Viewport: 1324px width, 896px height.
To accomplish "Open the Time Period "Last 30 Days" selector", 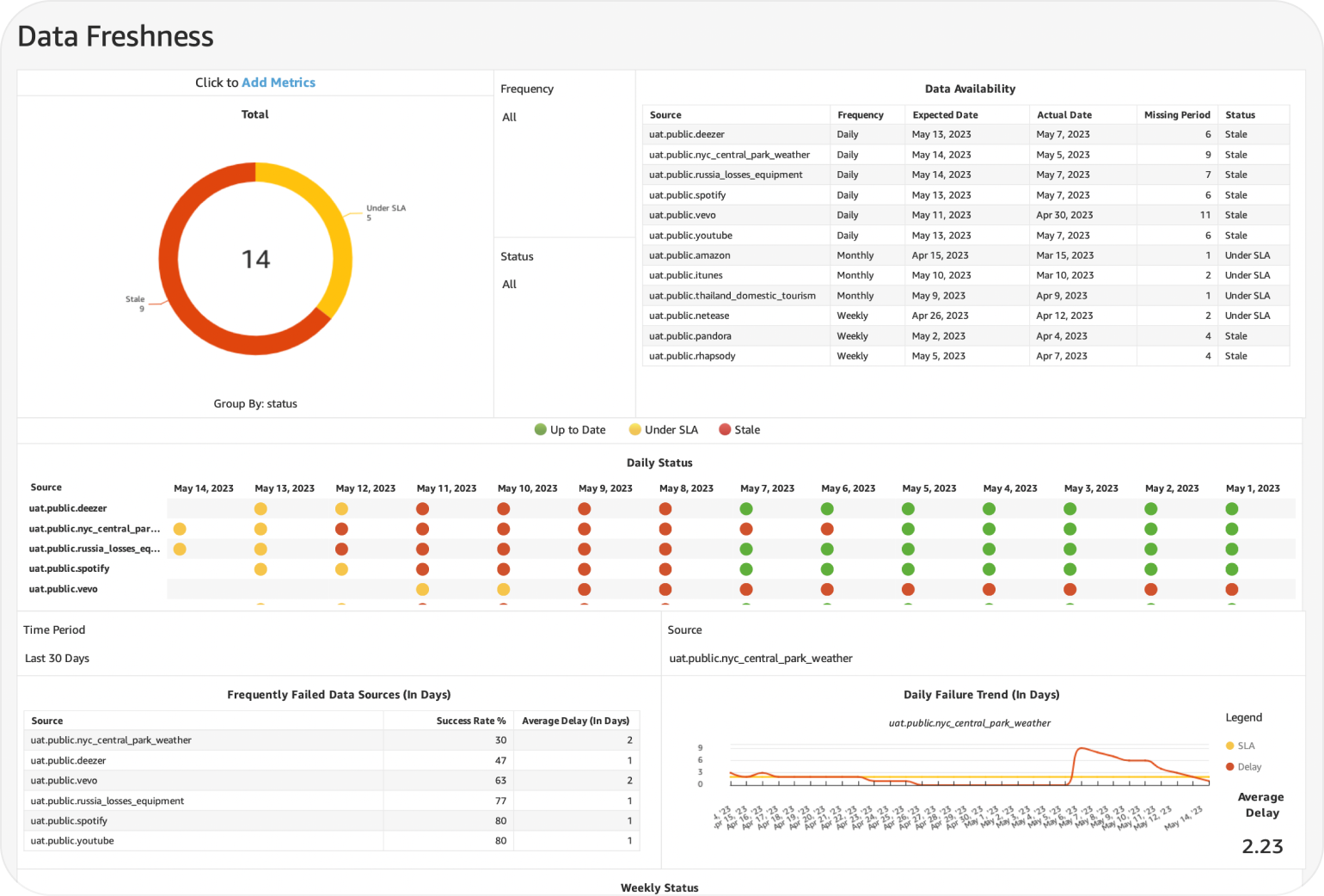I will coord(58,659).
